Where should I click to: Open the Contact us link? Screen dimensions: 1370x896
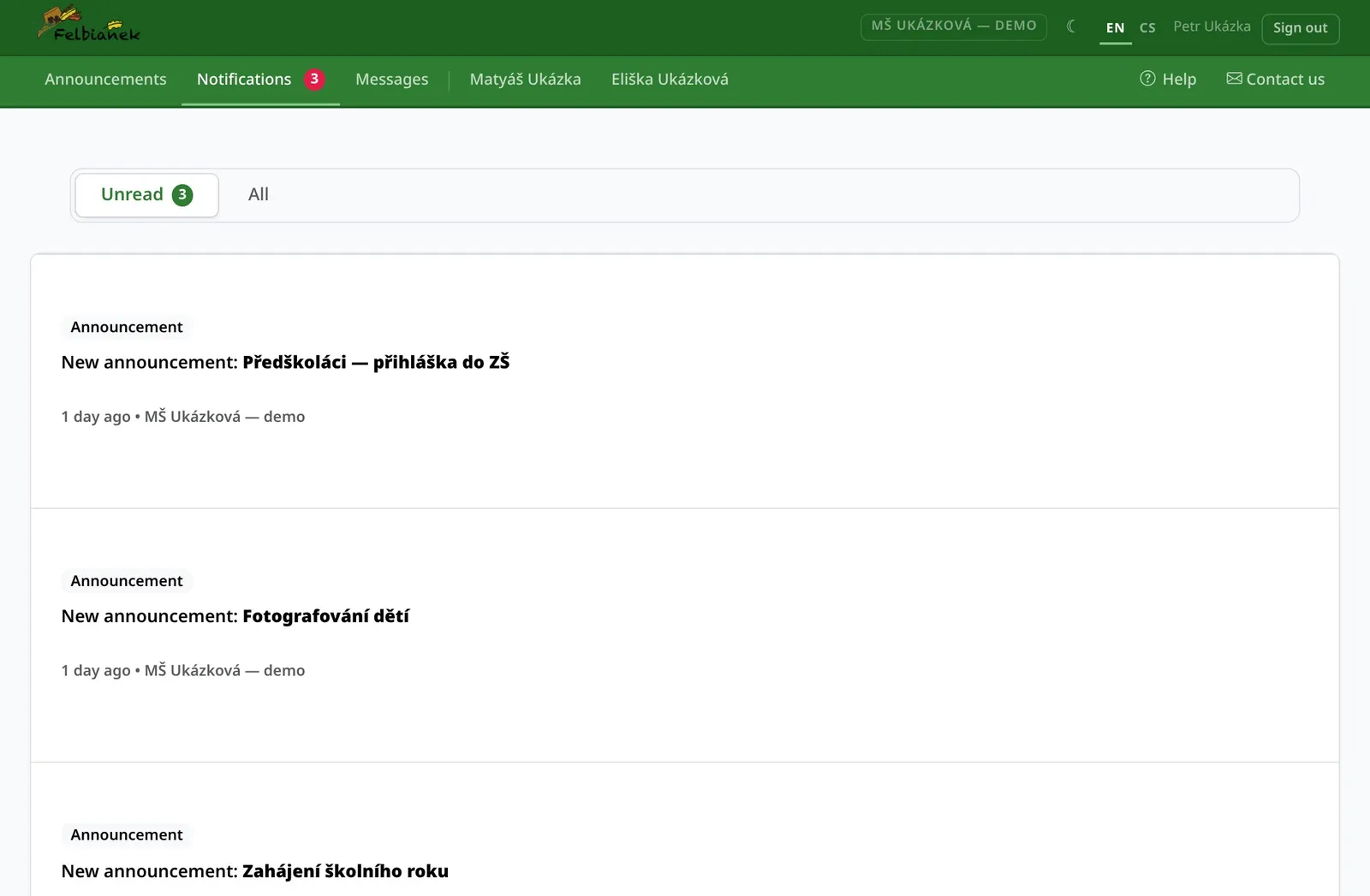click(x=1275, y=80)
